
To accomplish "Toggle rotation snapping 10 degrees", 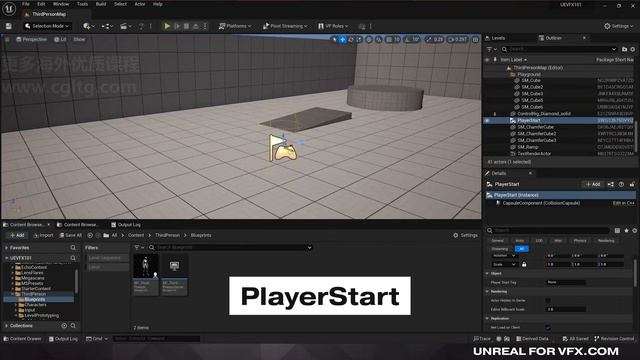I will pyautogui.click(x=412, y=40).
